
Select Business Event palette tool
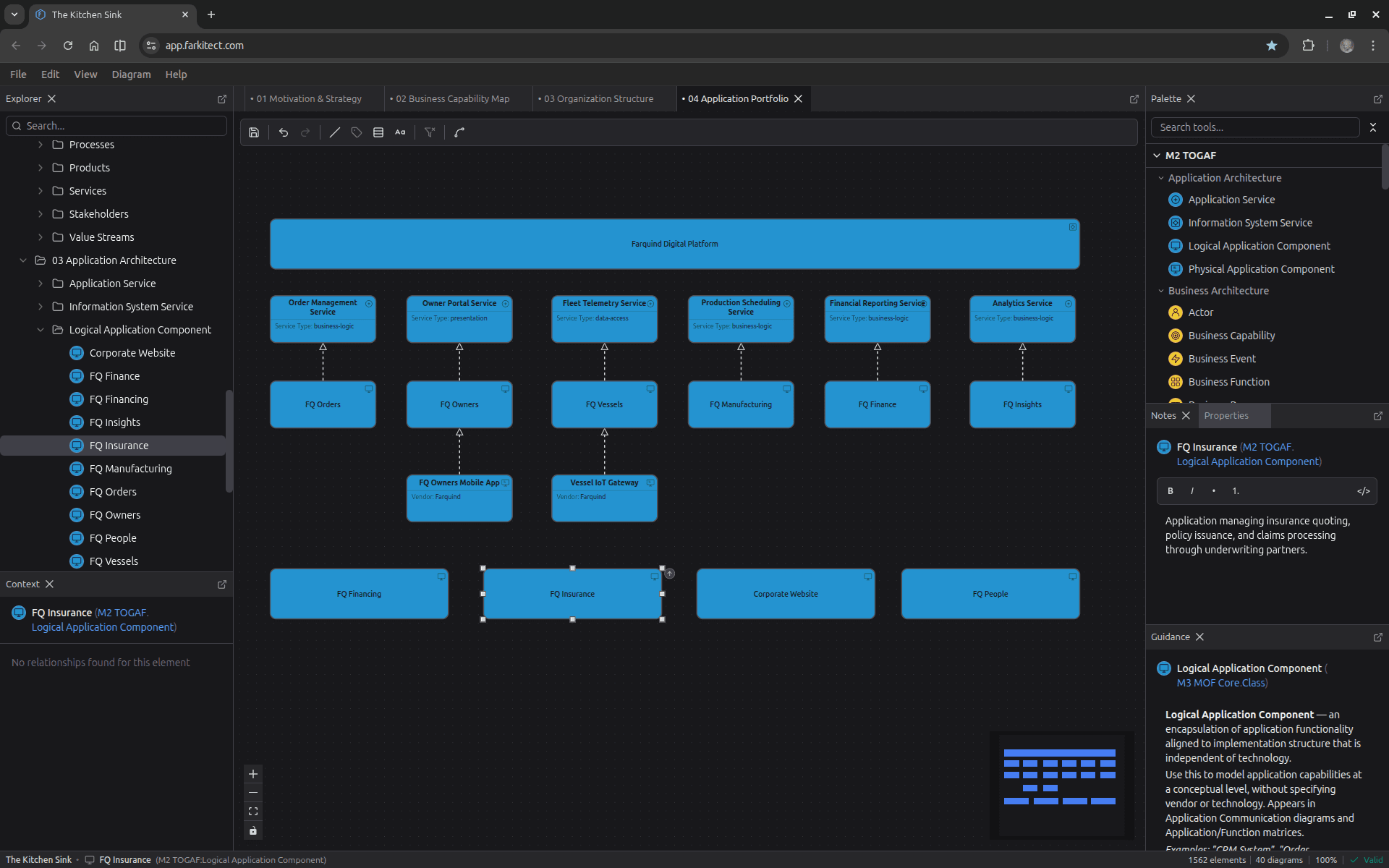coord(1222,359)
